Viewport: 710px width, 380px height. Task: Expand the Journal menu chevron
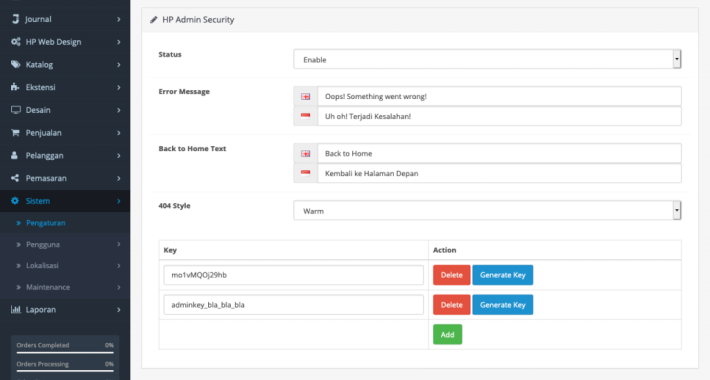(x=119, y=19)
